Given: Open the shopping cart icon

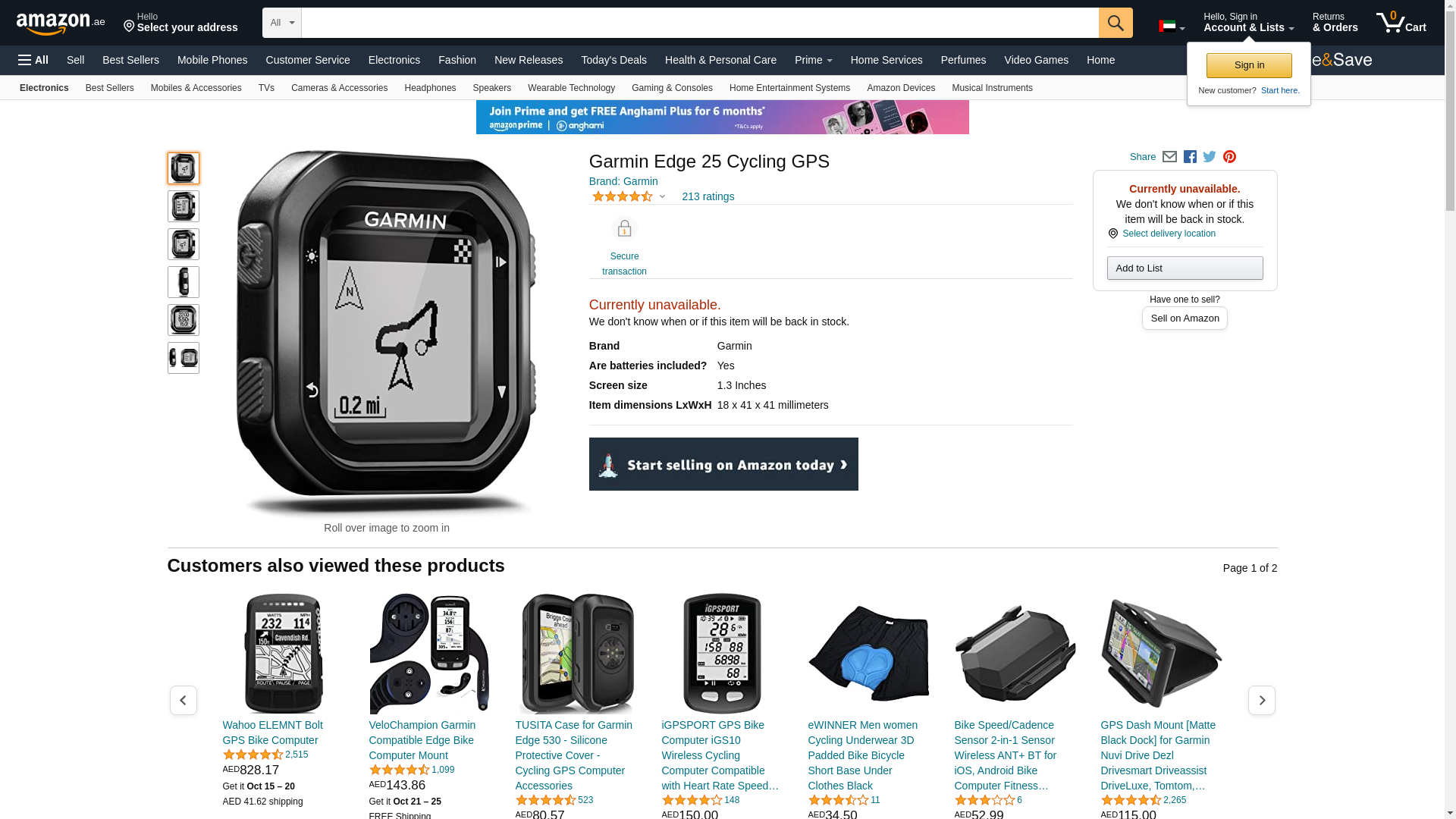Looking at the screenshot, I should (1401, 23).
